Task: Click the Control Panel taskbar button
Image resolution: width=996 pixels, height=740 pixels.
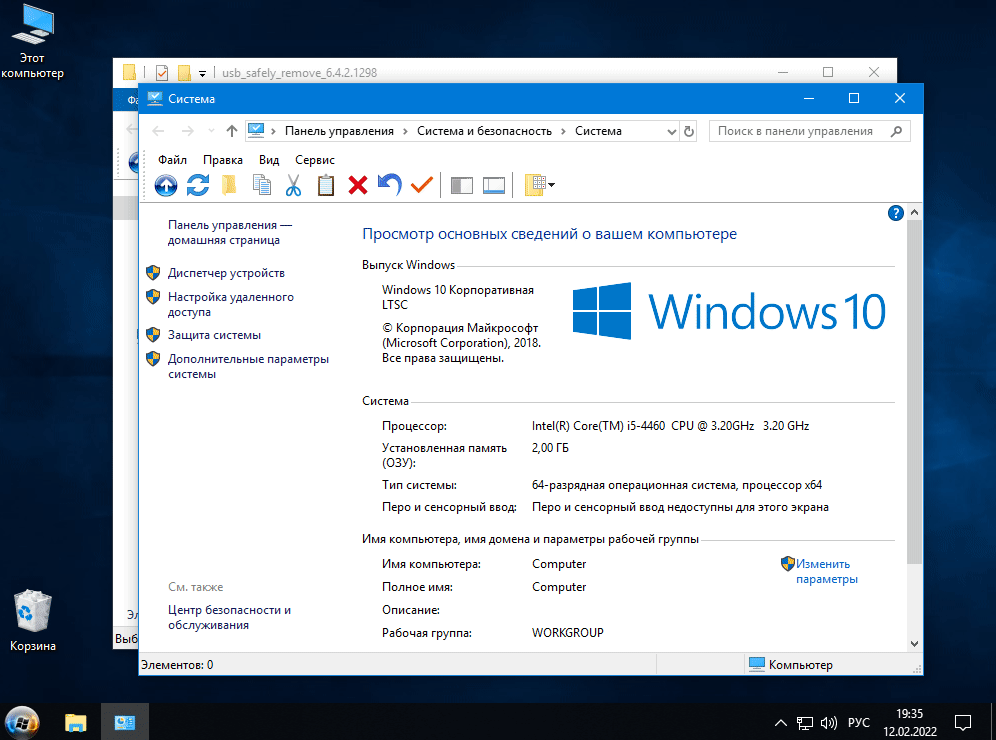Action: (124, 722)
